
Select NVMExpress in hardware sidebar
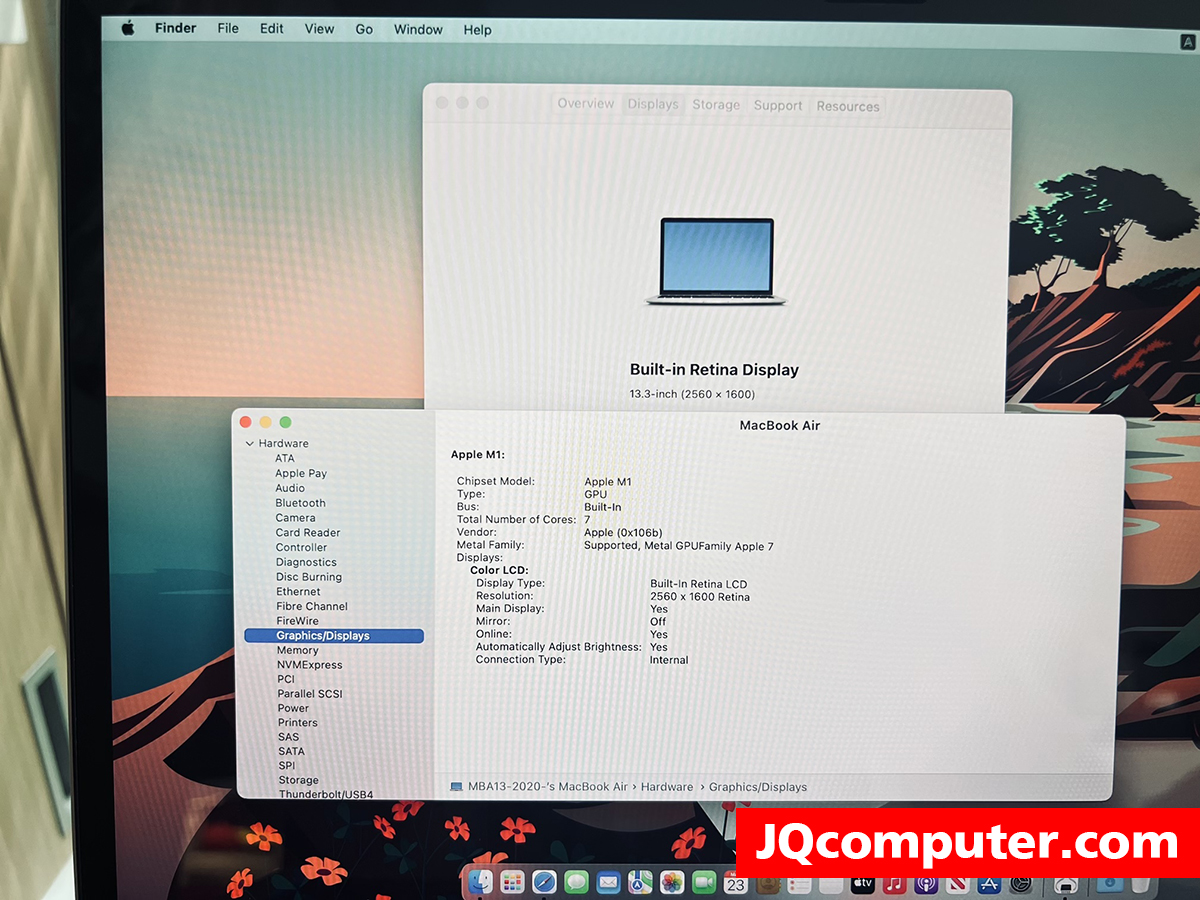pos(310,665)
